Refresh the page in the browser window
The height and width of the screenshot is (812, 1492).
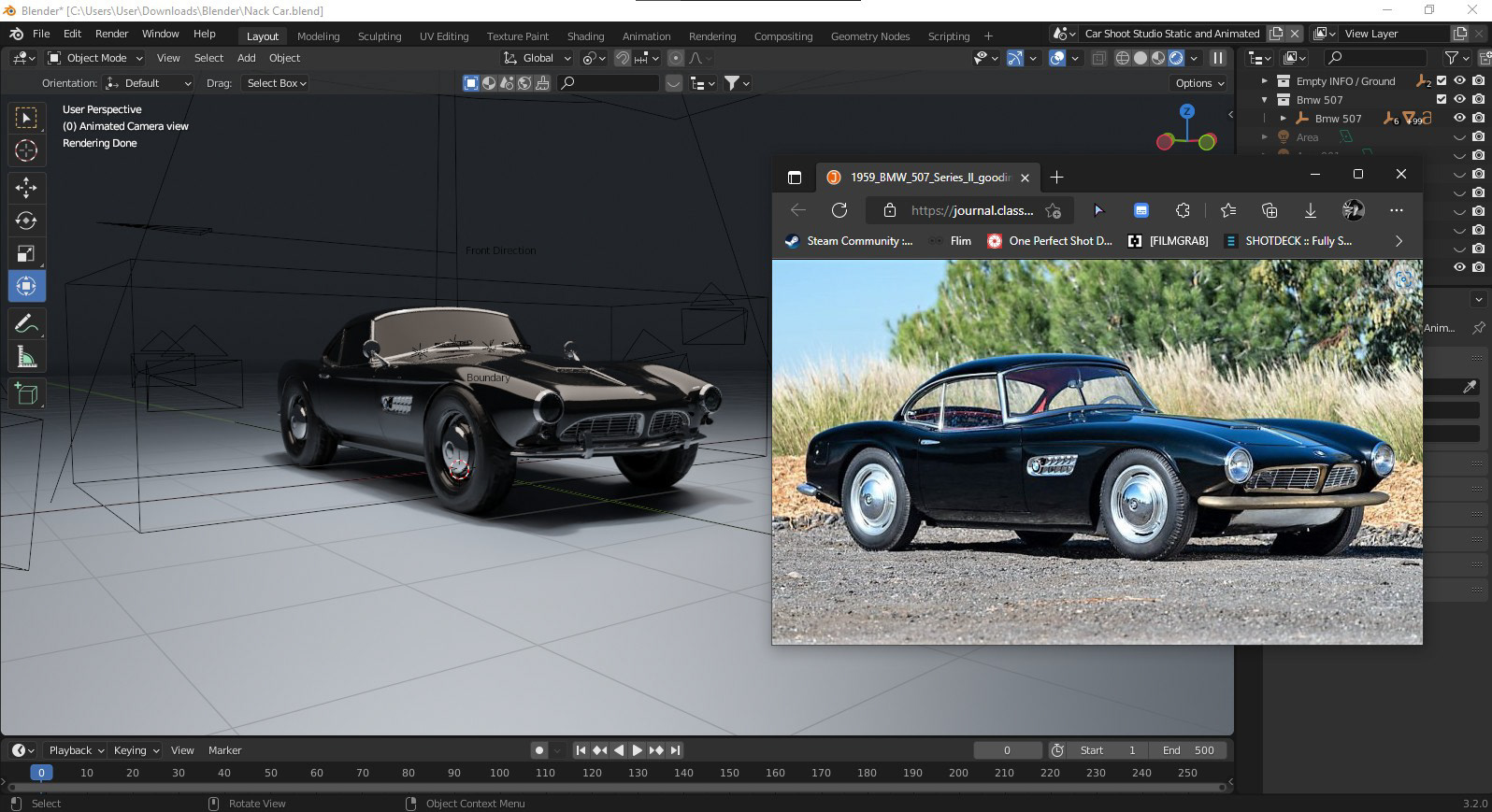[839, 210]
